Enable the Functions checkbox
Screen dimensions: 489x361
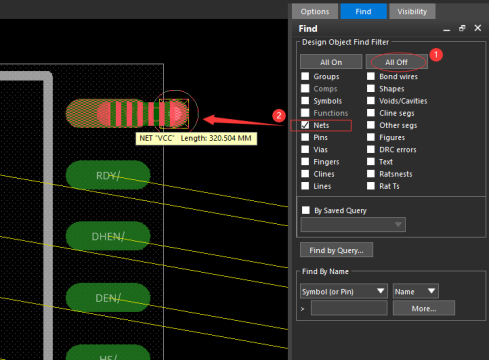click(x=305, y=113)
